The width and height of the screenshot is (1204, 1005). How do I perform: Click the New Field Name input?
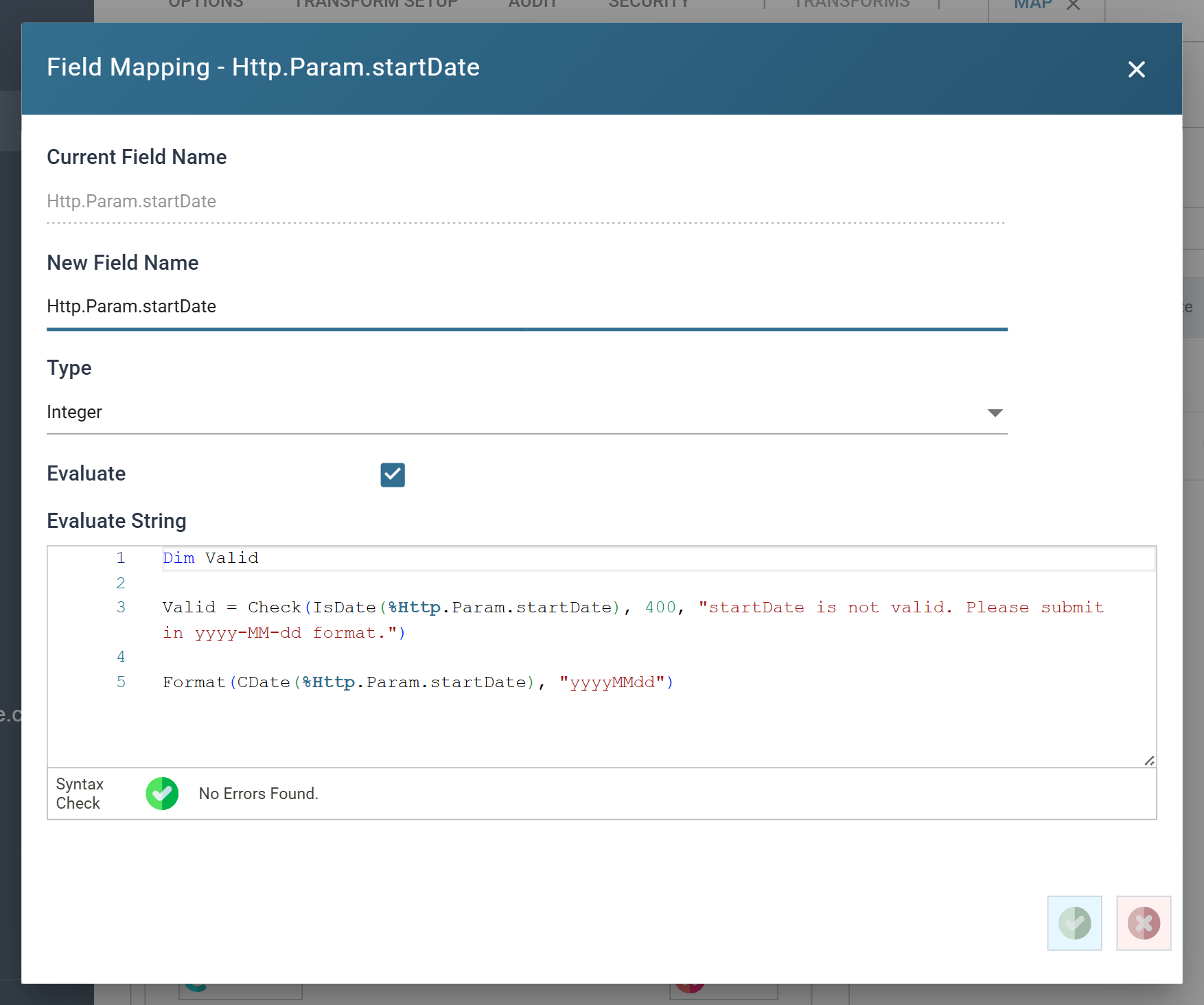pos(526,306)
